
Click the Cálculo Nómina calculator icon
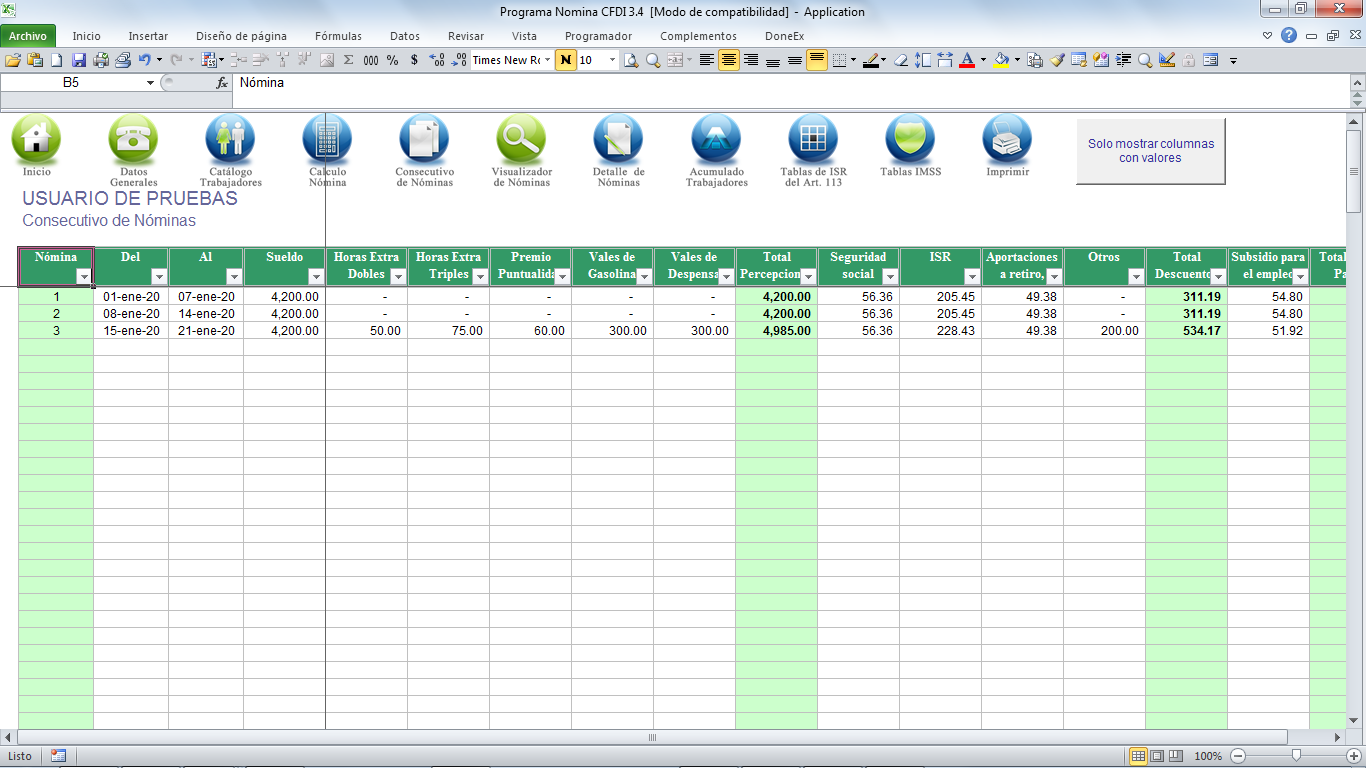coord(327,140)
